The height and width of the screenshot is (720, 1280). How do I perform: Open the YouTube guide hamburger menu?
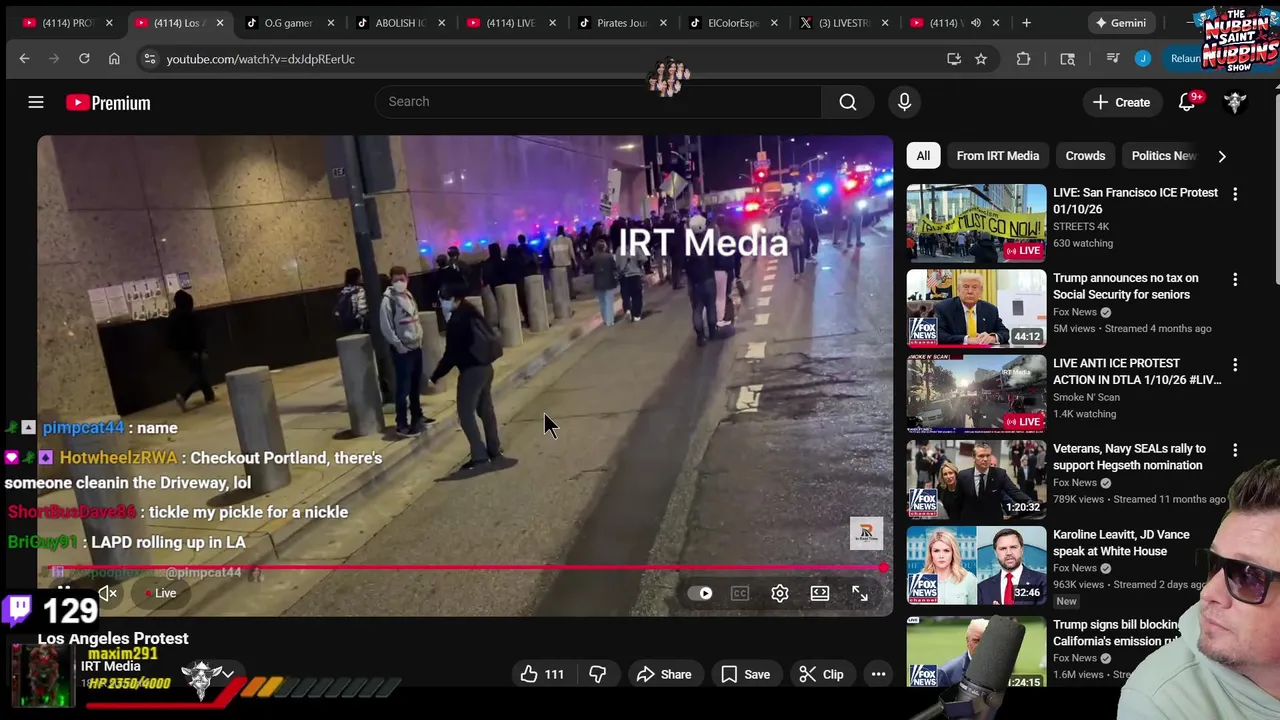pos(36,102)
